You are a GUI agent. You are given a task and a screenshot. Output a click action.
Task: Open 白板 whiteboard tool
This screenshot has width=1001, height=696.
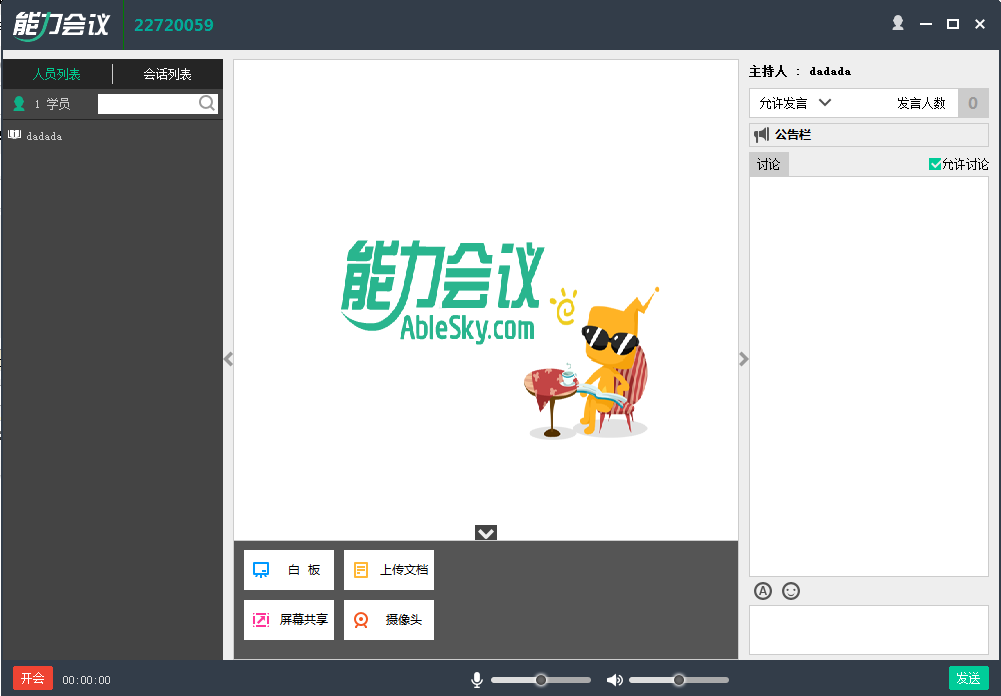(289, 570)
